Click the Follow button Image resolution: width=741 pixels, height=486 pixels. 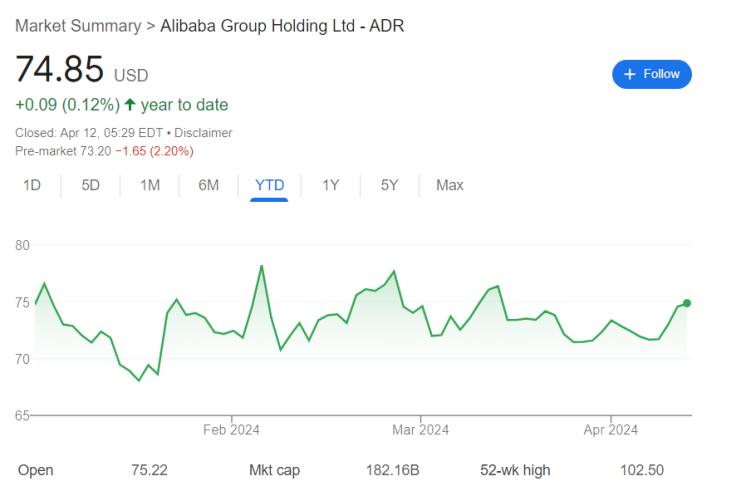coord(651,74)
